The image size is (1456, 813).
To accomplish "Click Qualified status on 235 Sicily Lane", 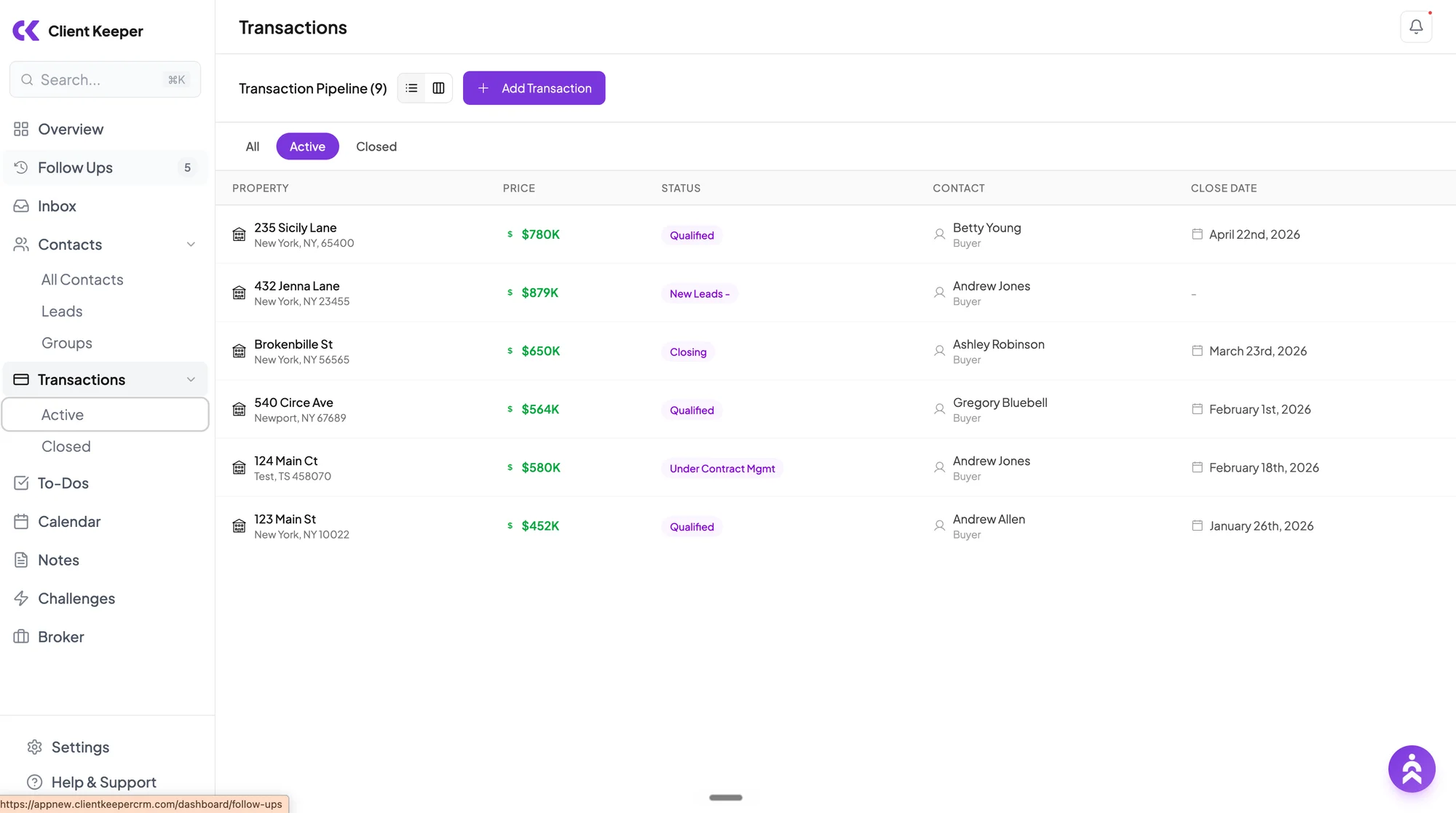I will tap(692, 235).
